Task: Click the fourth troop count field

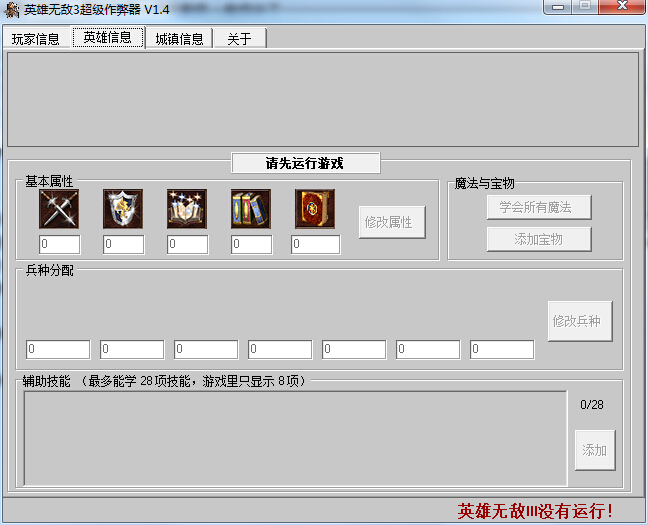Action: 280,349
